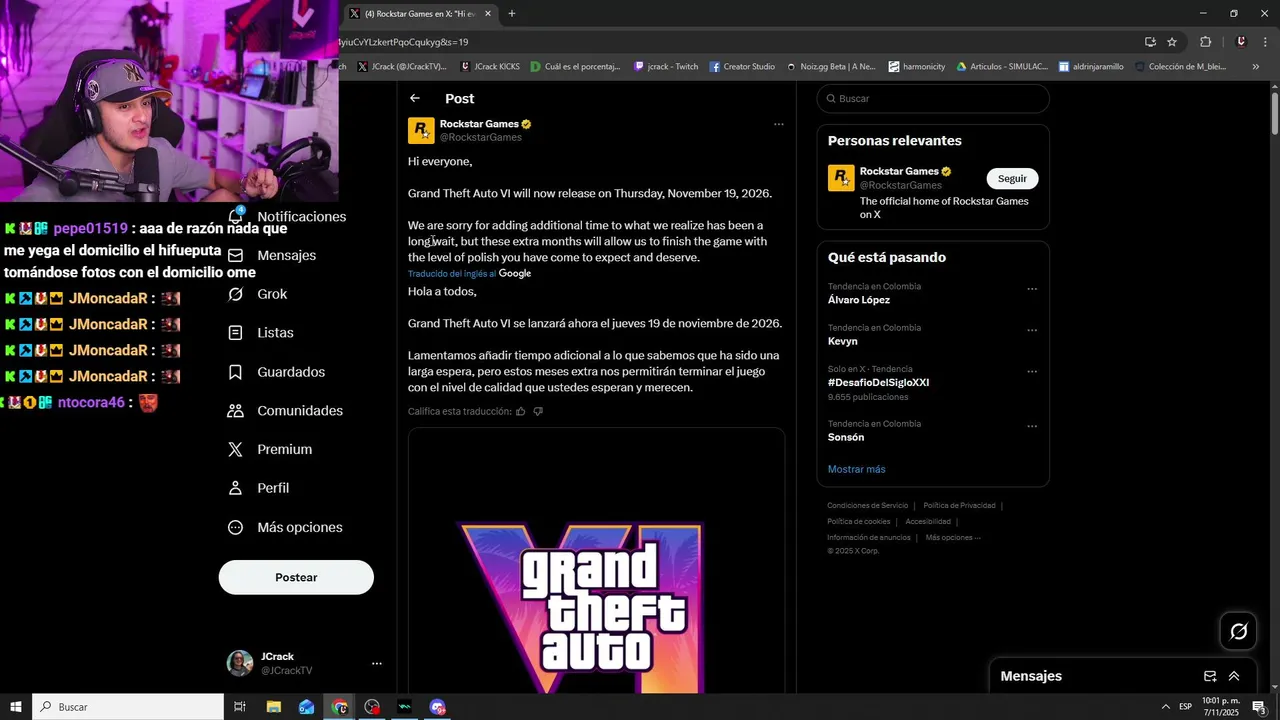Click JCrack profile avatar in sidebar

click(240, 663)
